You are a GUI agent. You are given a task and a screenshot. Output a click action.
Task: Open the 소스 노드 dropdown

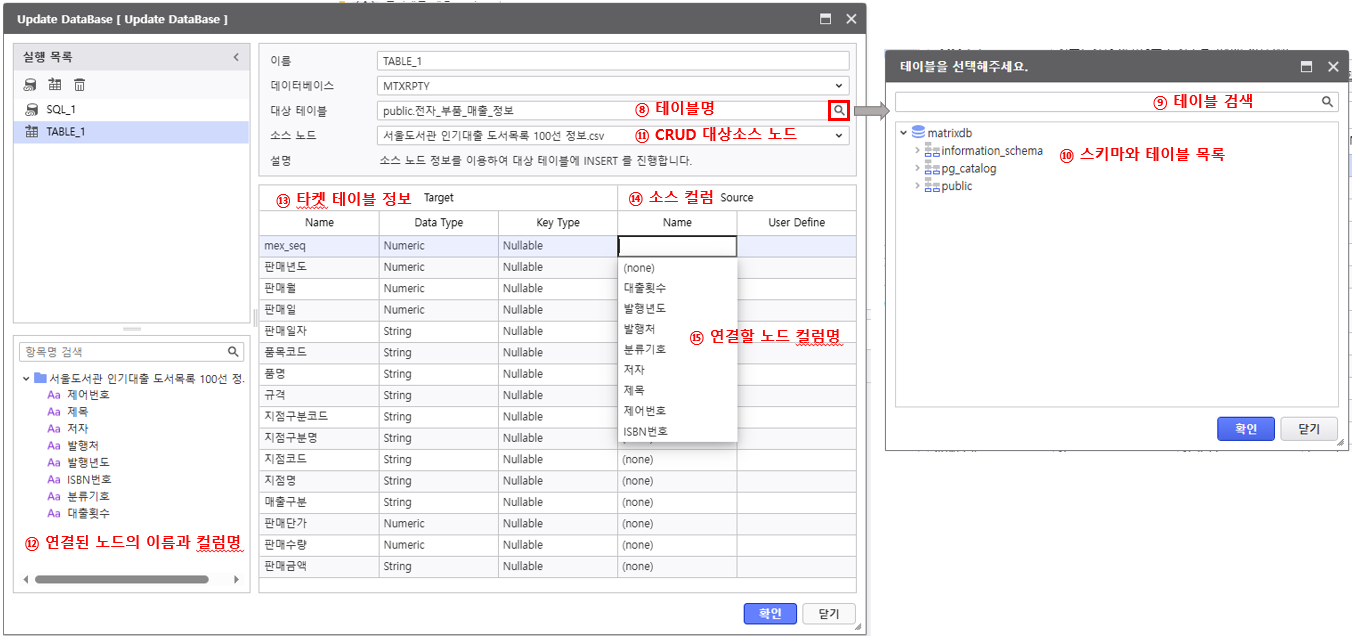840,135
